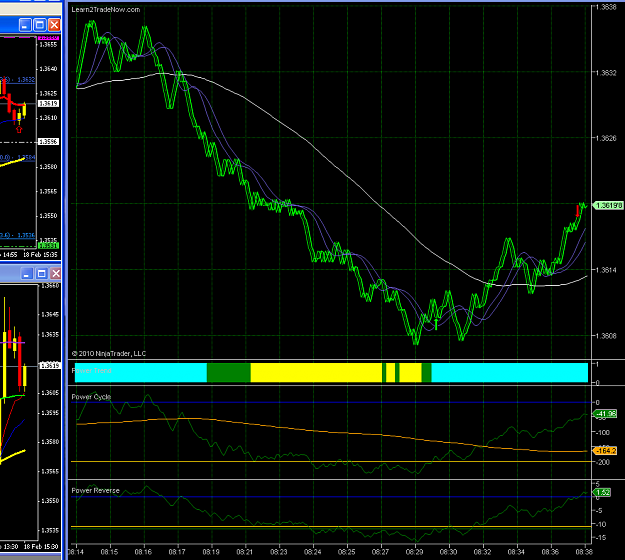Click the 1.3625 axis label in upper-left chart
Screen dimensions: 625x560
(x=49, y=93)
